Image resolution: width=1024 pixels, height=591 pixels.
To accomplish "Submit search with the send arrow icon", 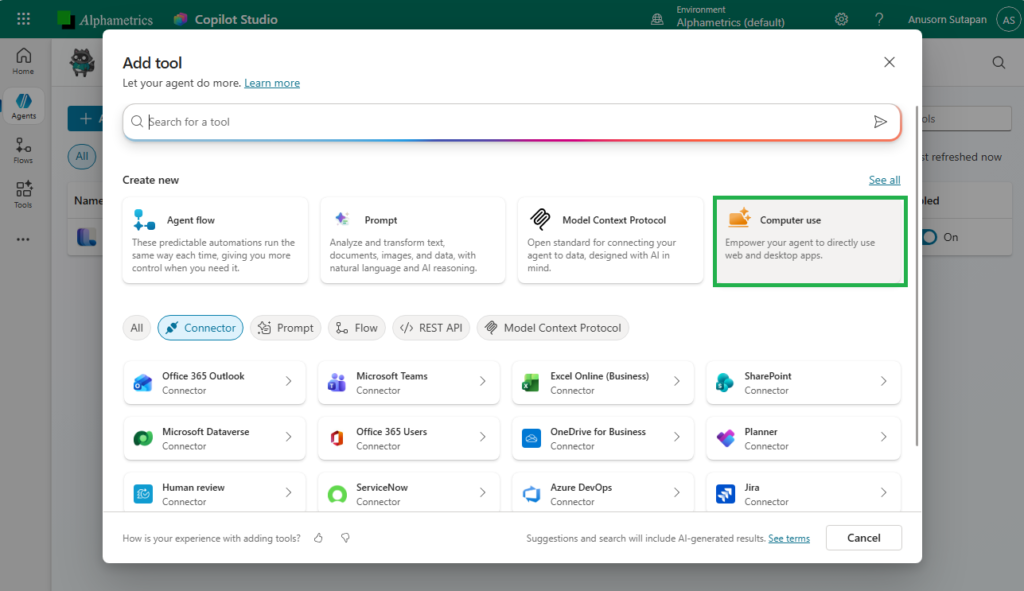I will (880, 121).
